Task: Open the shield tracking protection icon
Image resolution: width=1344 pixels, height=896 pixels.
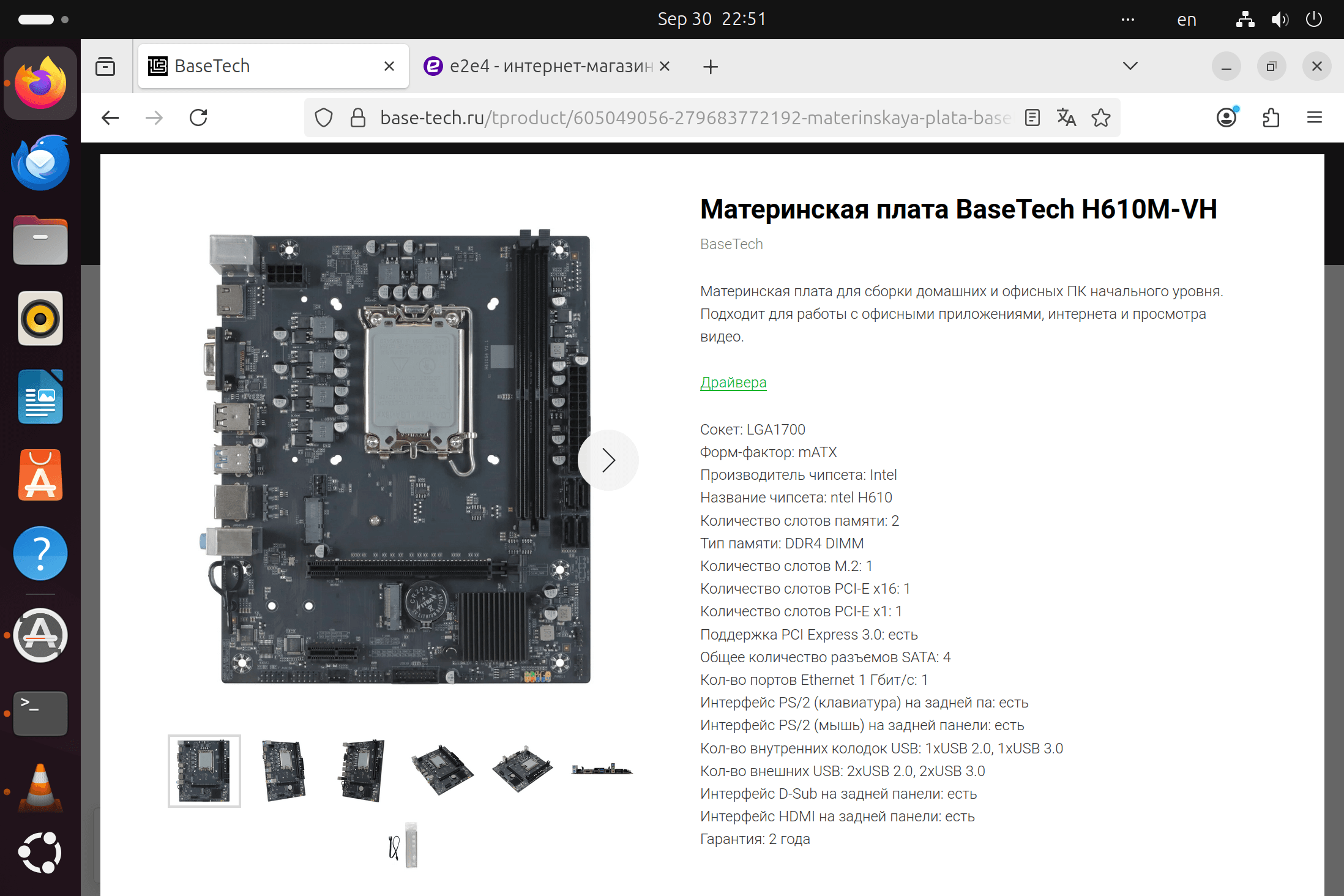Action: tap(324, 118)
